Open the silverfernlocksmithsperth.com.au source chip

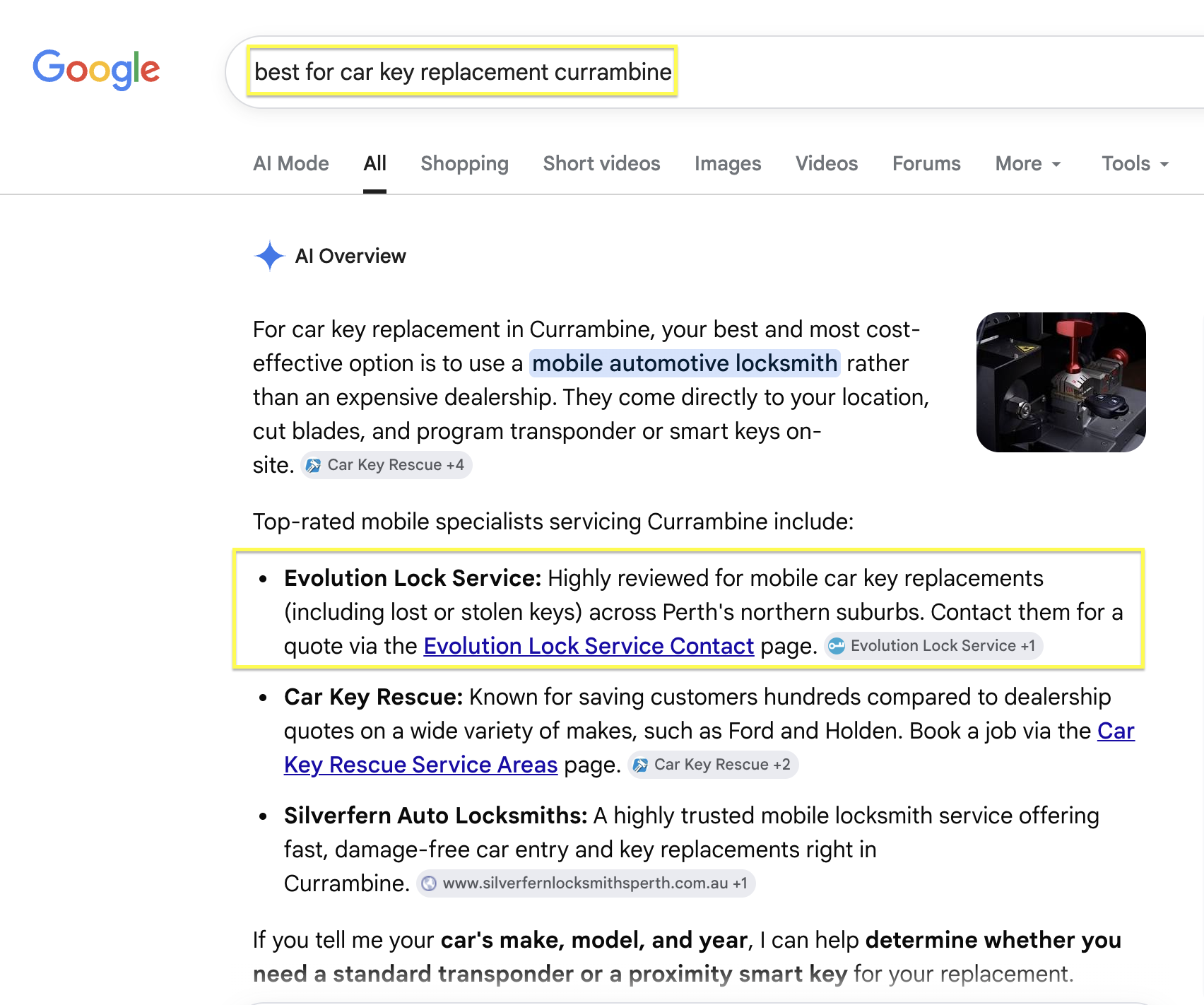586,883
